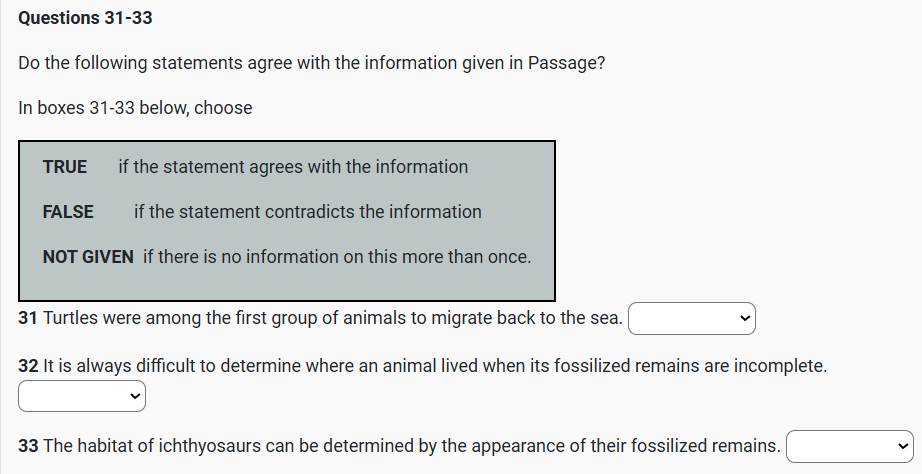922x474 pixels.
Task: Click the bold FALSE label in the grey box
Action: click(x=68, y=212)
